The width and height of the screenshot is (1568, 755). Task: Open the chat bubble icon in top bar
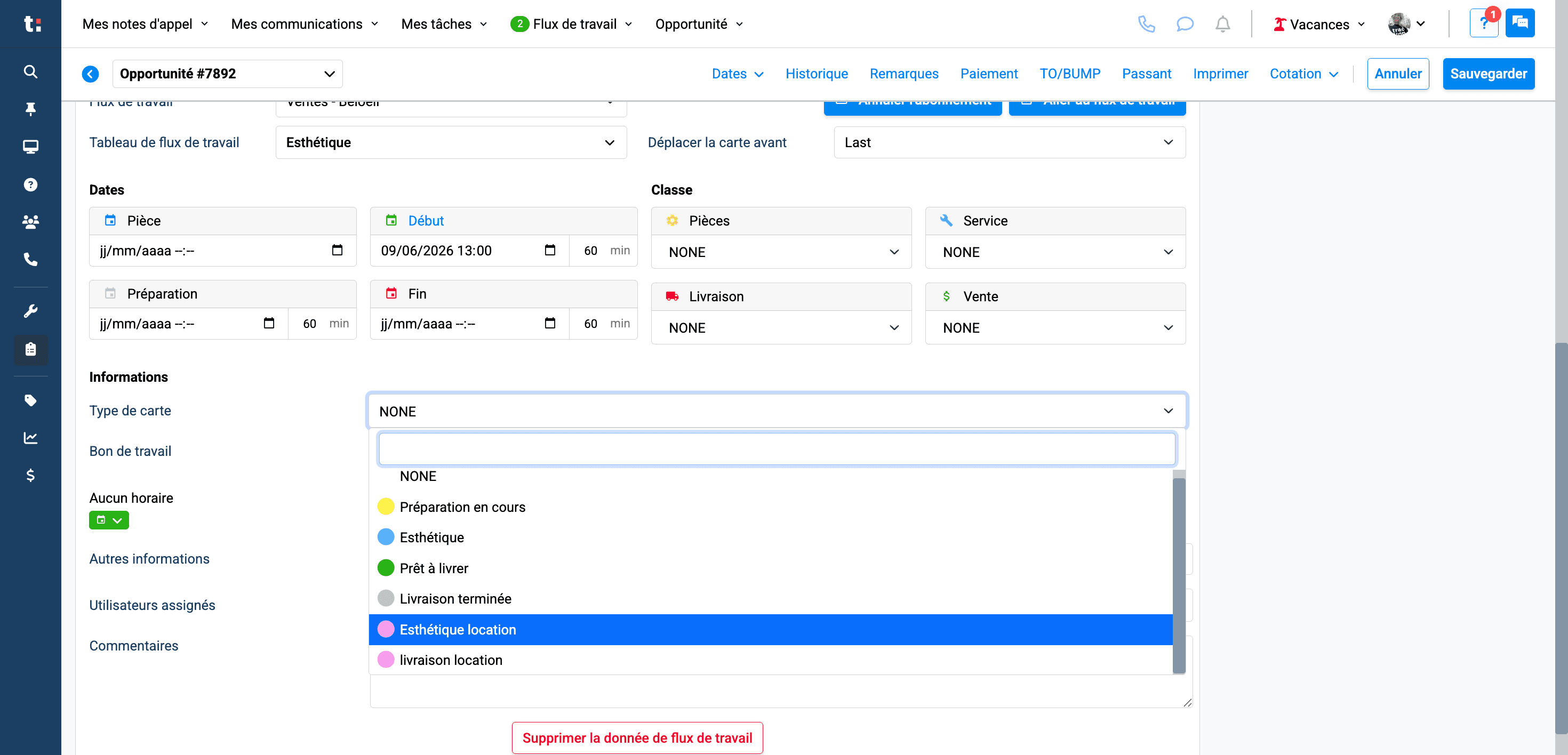[x=1185, y=25]
